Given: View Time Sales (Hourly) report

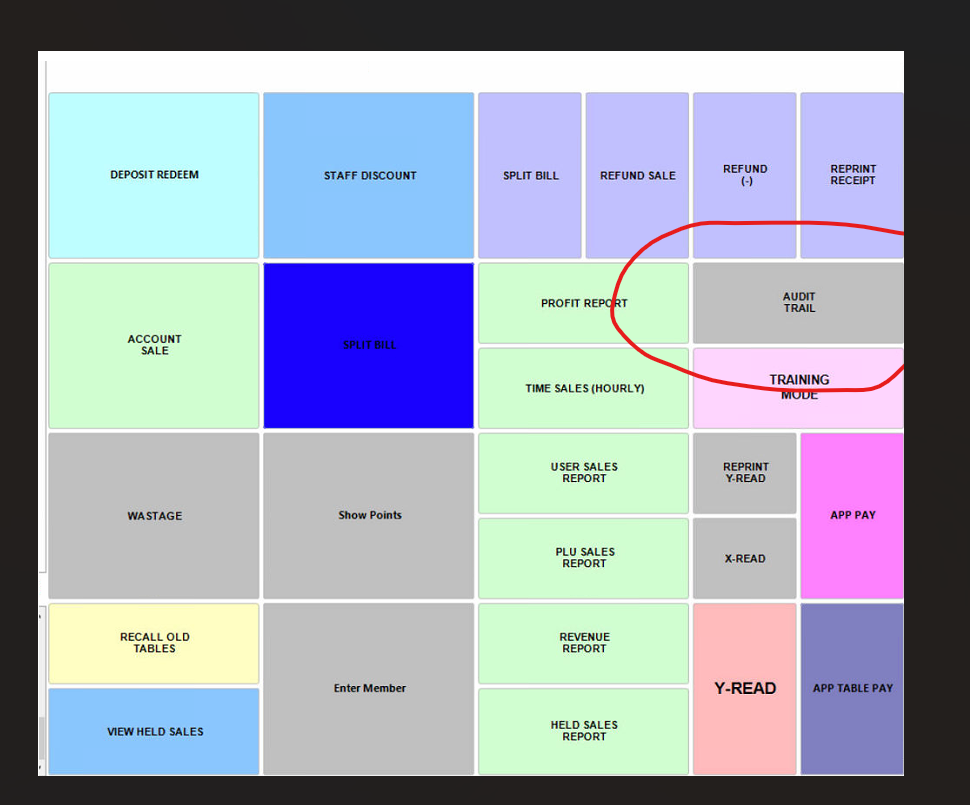Looking at the screenshot, I should (583, 388).
